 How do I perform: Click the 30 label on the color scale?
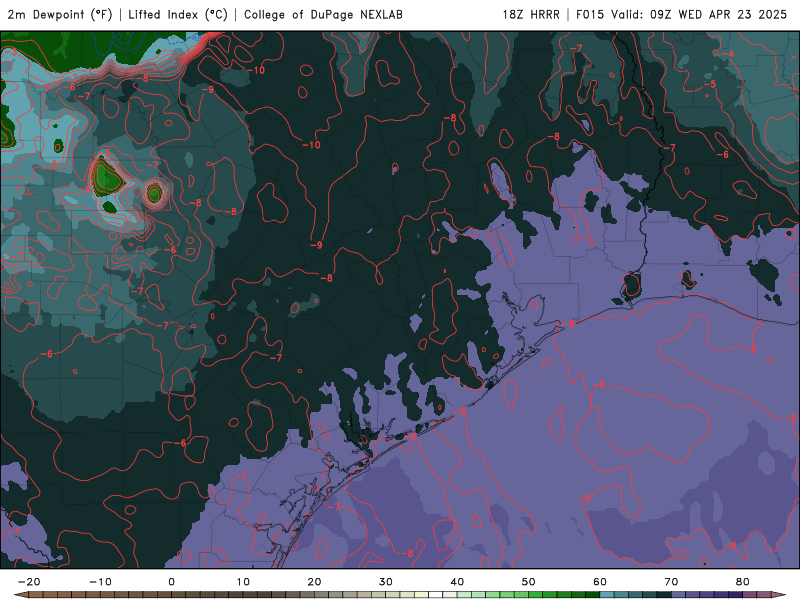tap(386, 582)
